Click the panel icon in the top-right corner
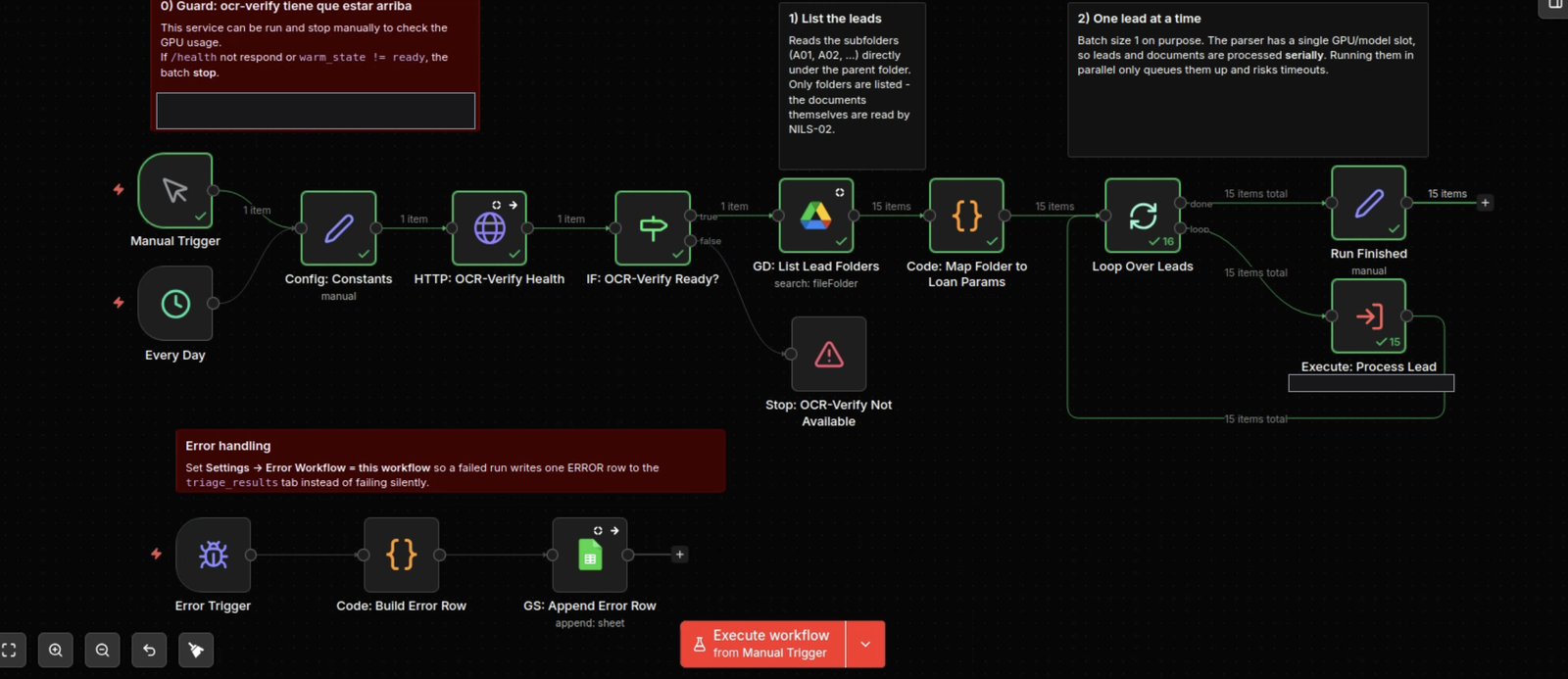 click(x=1555, y=5)
